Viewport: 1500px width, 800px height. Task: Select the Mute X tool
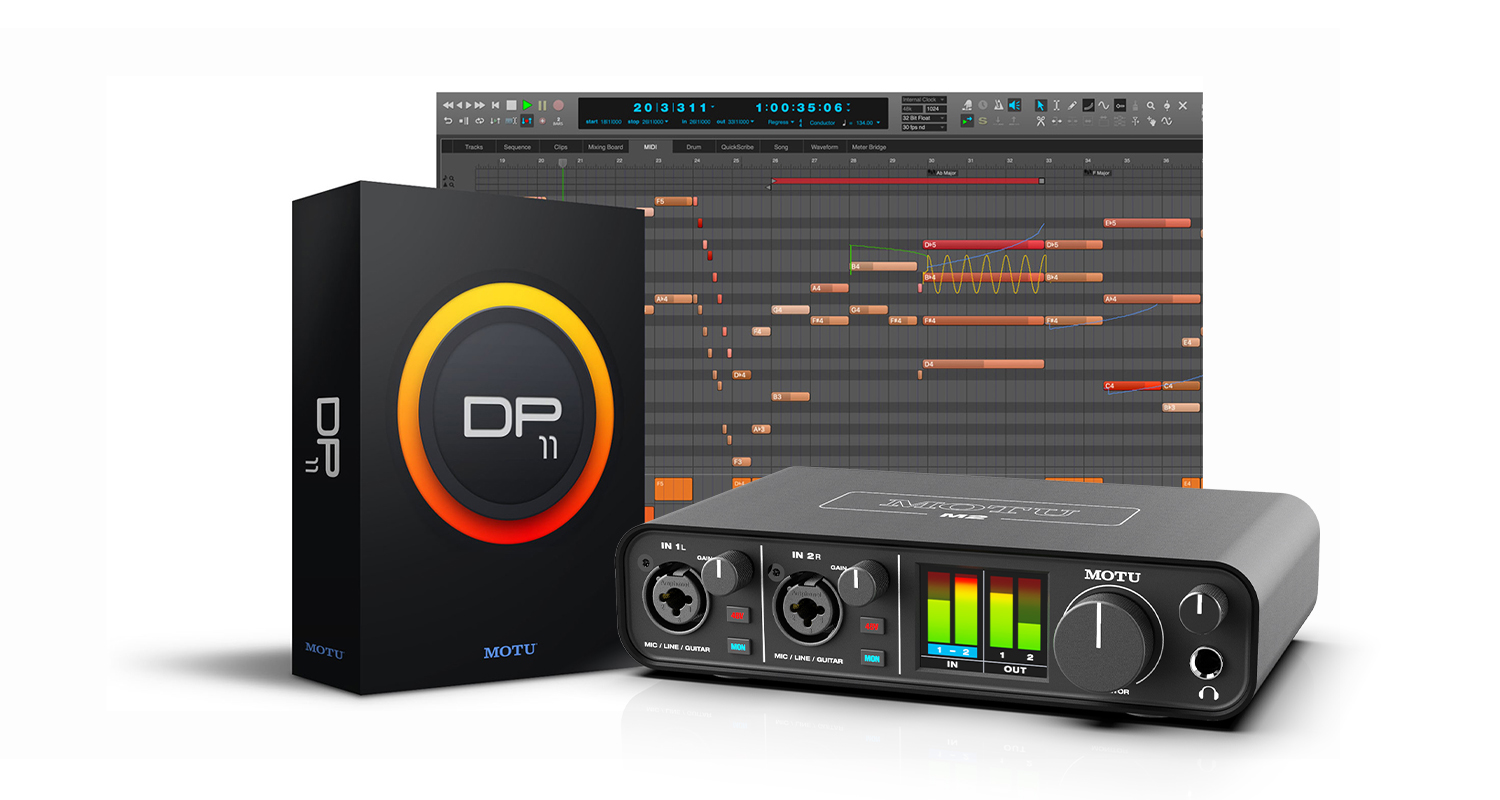pos(1183,105)
